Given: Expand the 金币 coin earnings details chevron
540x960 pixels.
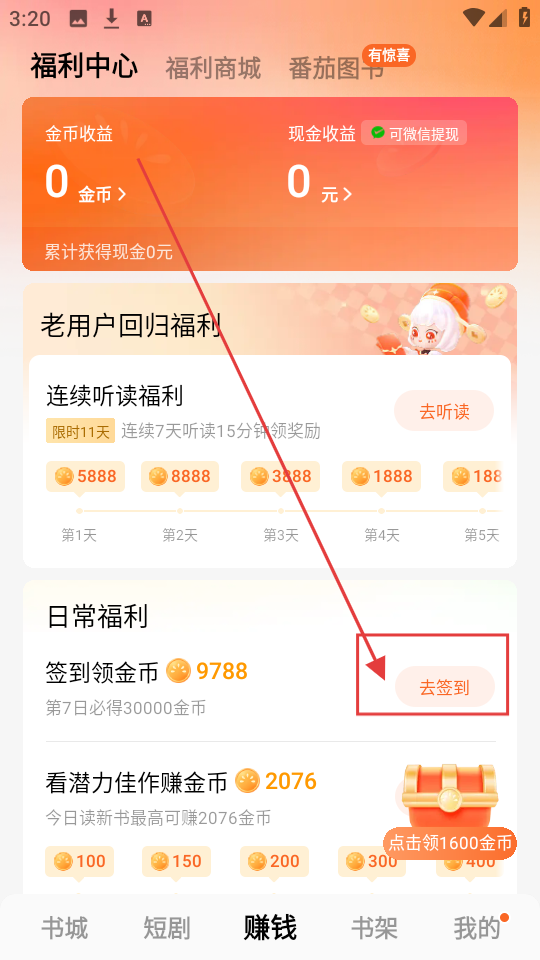Looking at the screenshot, I should click(121, 195).
